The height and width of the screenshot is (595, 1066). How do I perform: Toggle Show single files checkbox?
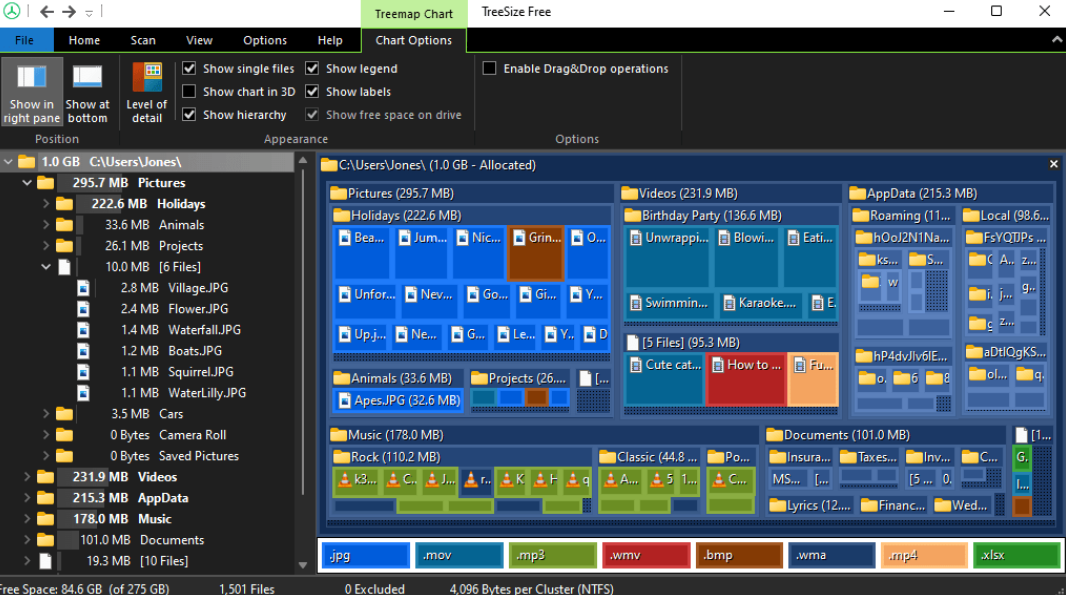pyautogui.click(x=189, y=69)
